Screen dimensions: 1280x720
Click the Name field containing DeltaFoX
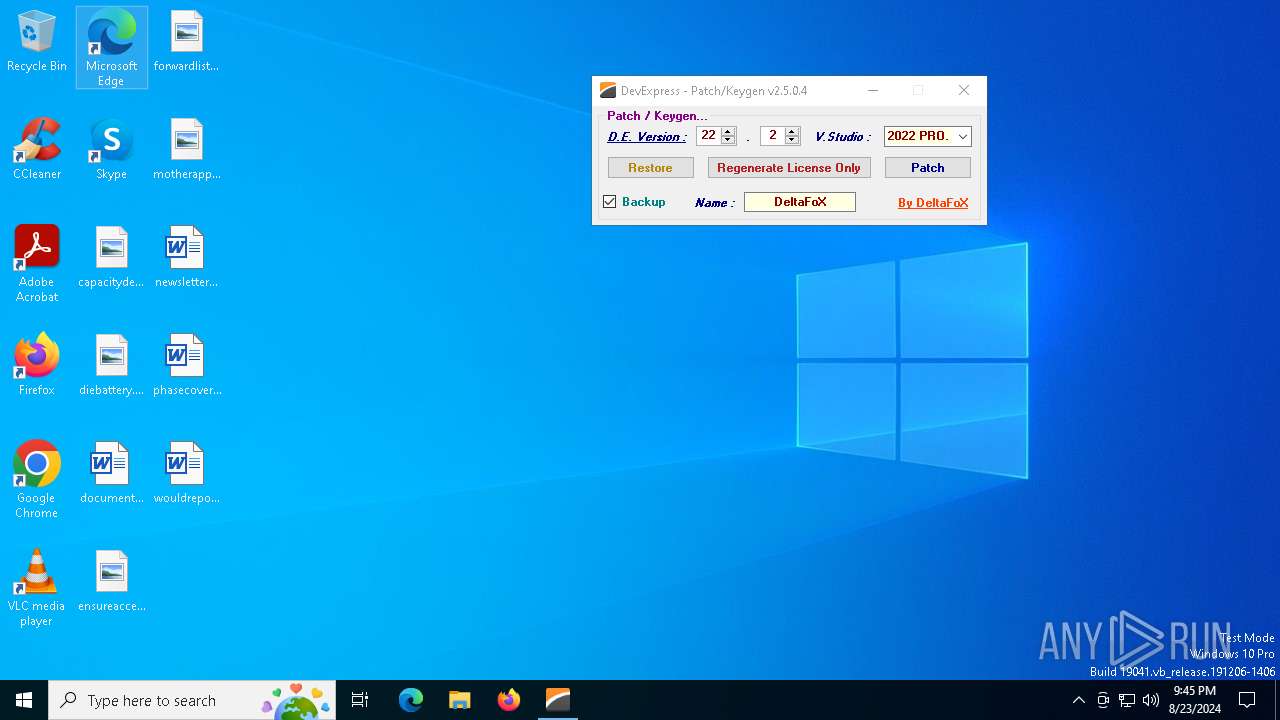coord(800,202)
